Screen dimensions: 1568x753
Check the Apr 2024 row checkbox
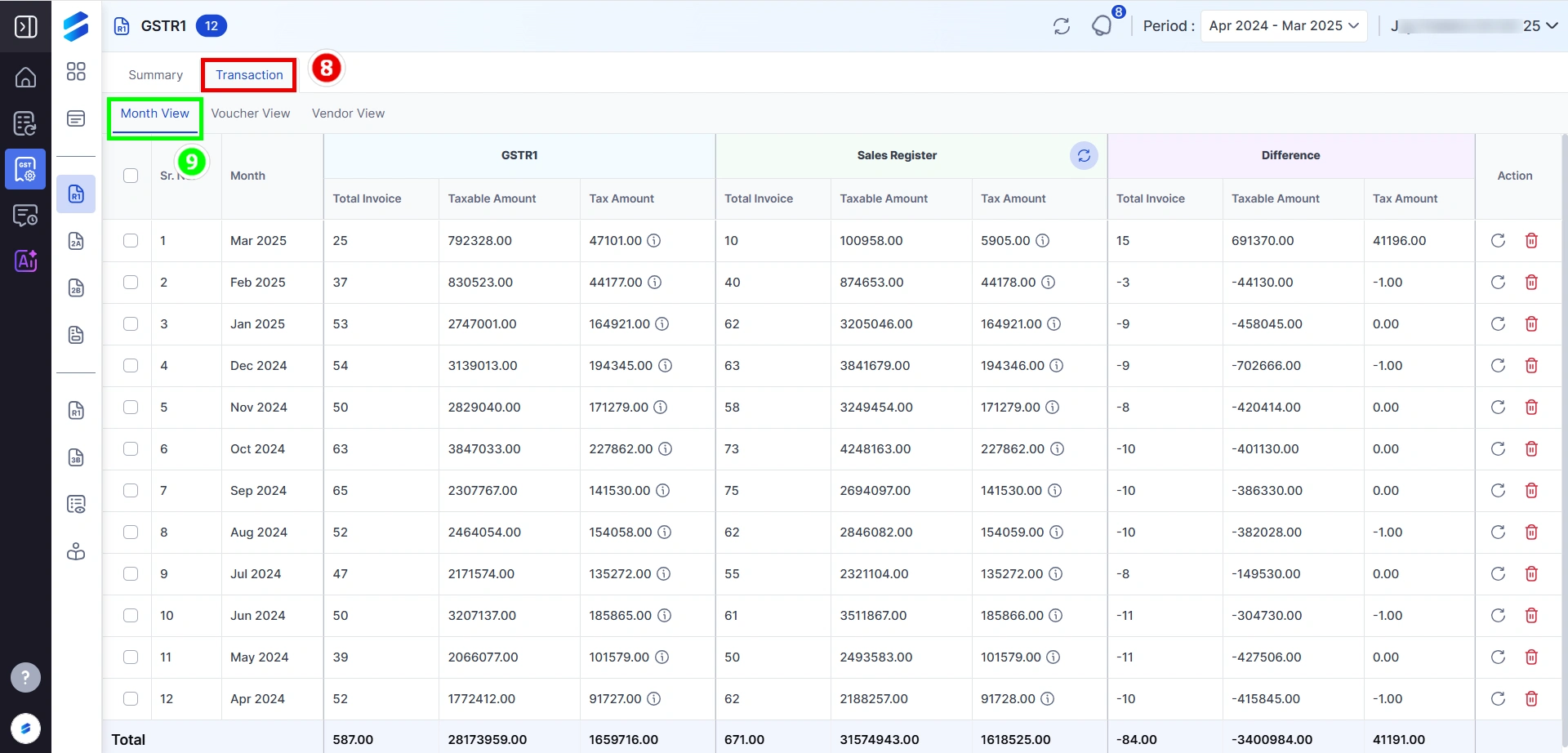click(x=131, y=698)
